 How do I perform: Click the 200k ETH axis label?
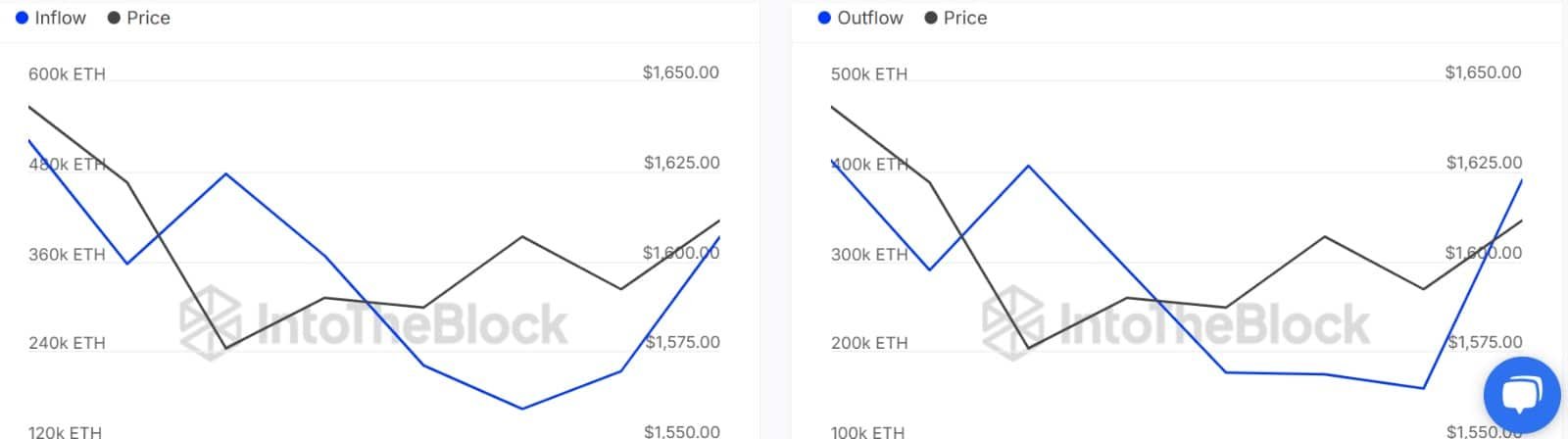869,343
